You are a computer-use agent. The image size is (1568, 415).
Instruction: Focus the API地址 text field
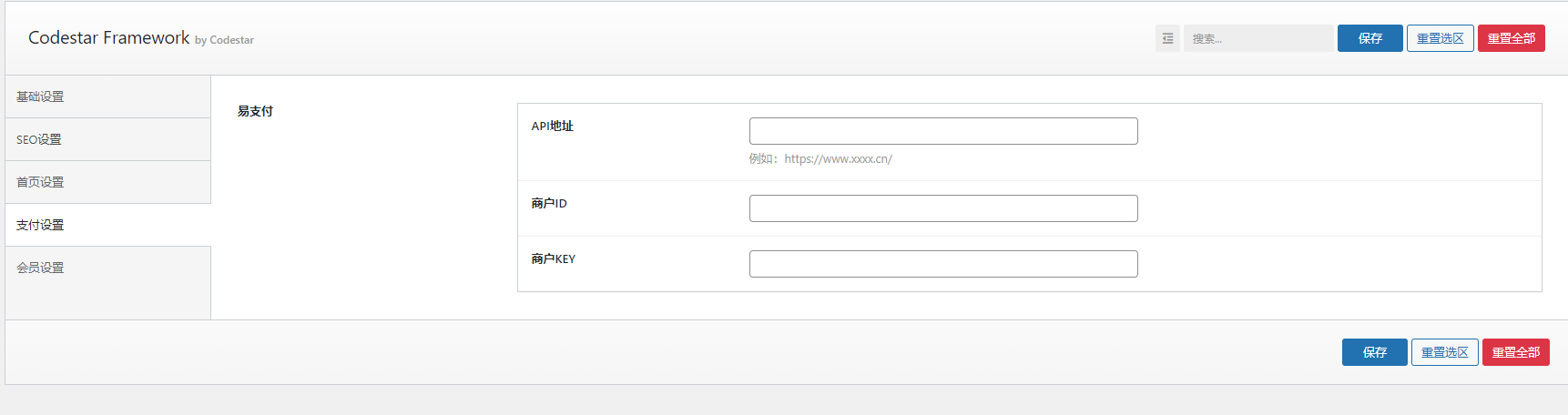(943, 131)
